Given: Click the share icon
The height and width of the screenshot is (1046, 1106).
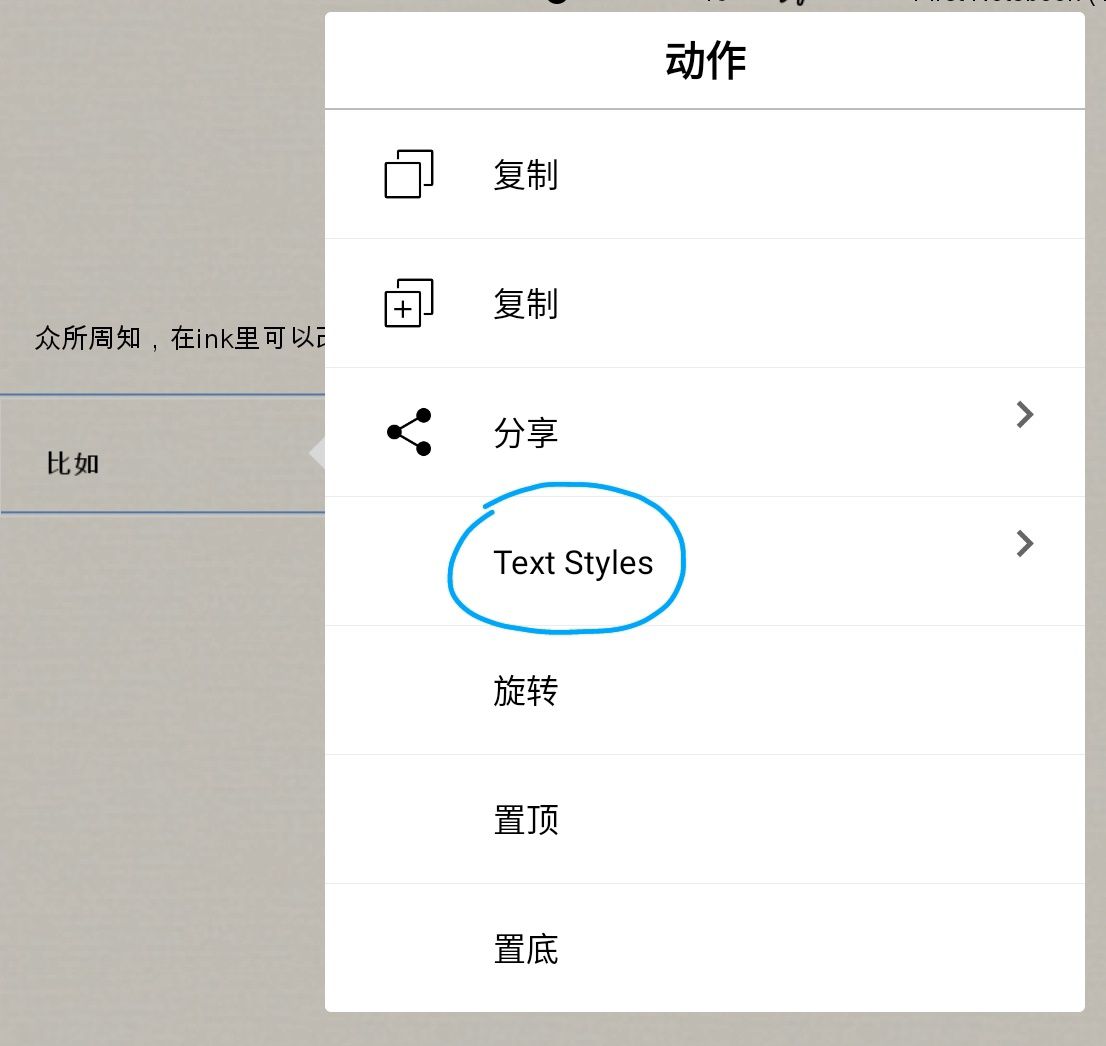Looking at the screenshot, I should [x=409, y=432].
